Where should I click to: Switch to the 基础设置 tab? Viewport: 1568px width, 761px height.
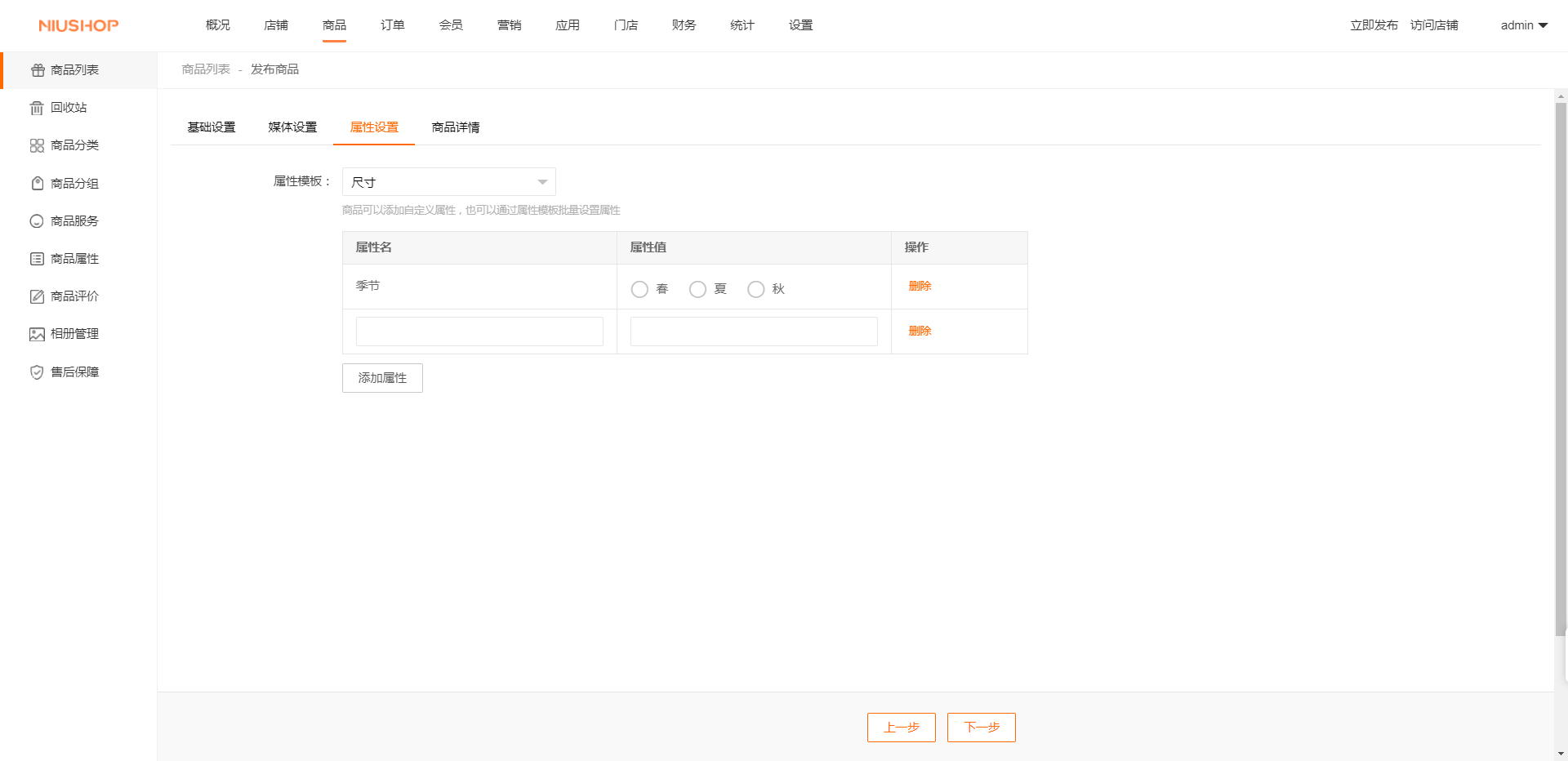212,127
